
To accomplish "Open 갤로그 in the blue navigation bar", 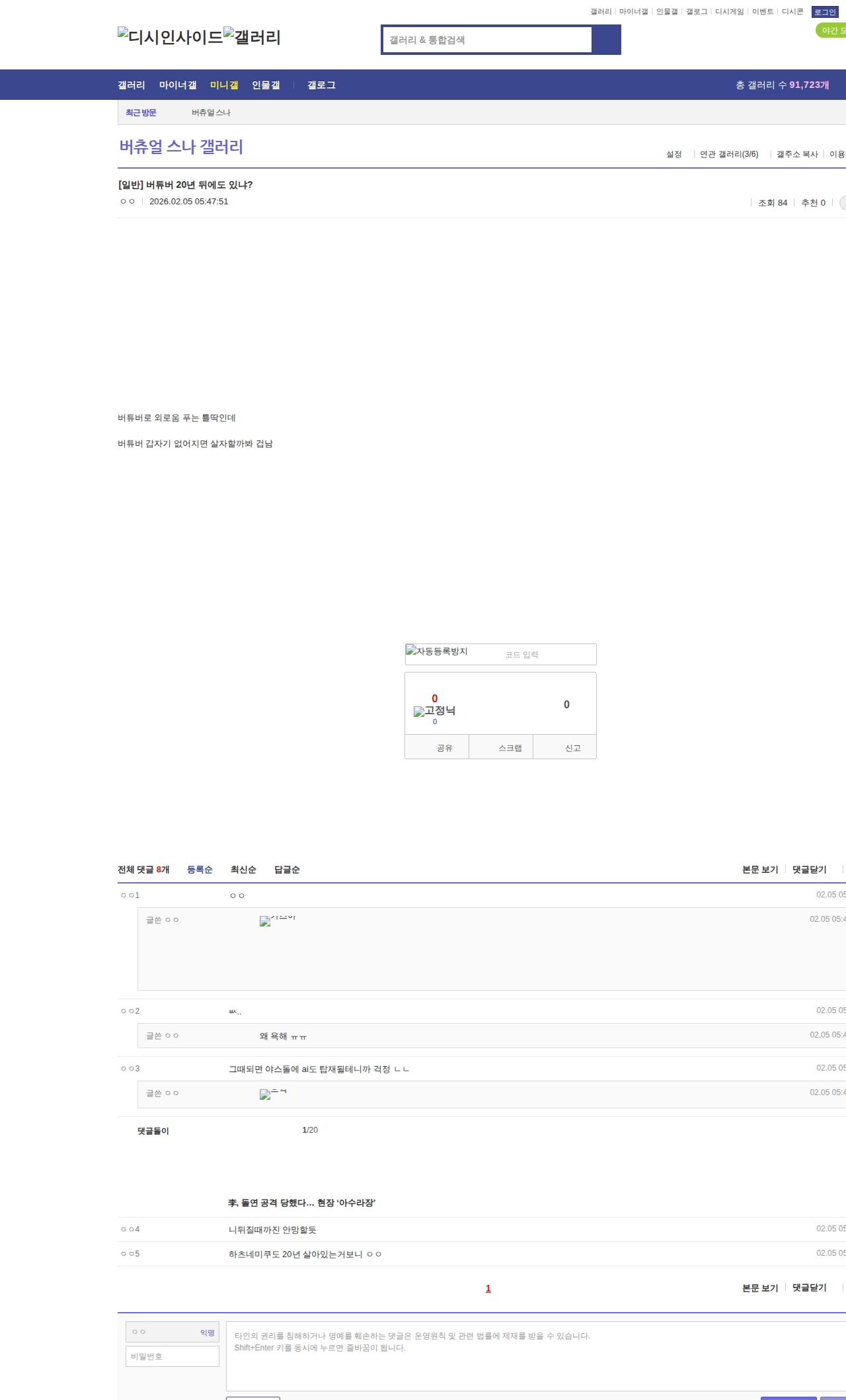I will (x=321, y=85).
